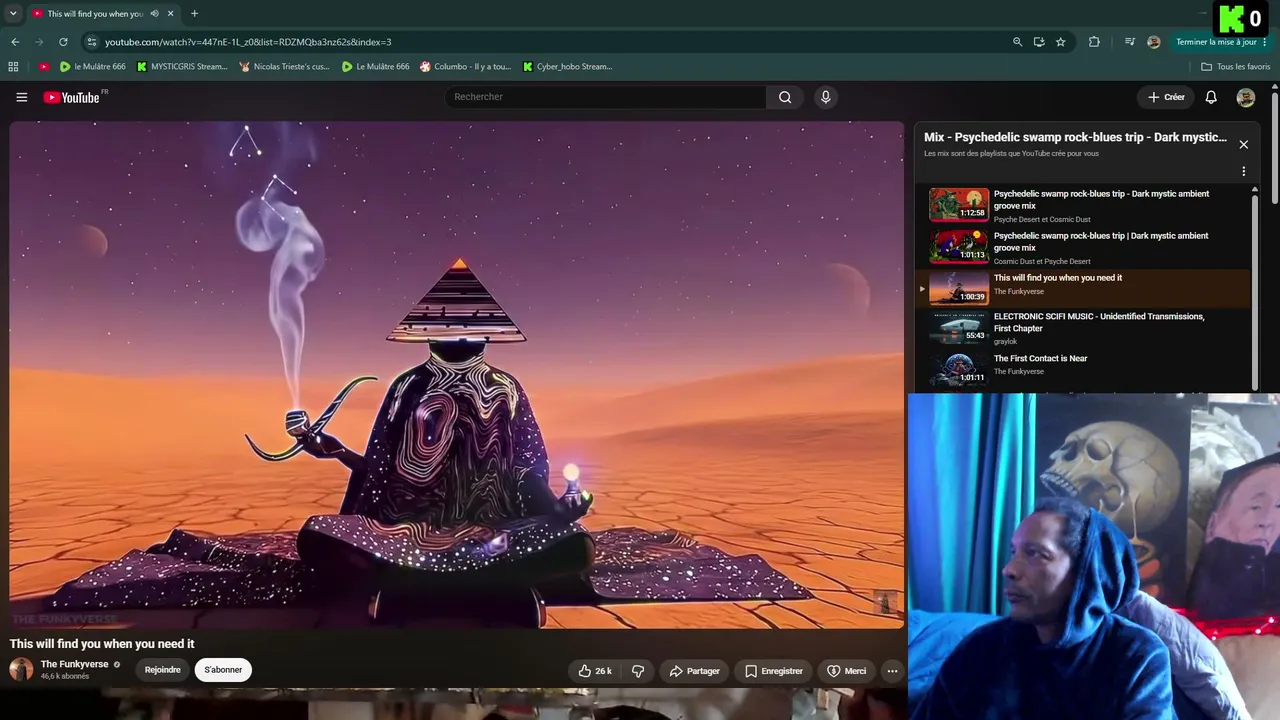1280x720 pixels.
Task: Open Chrome menu beside Terminer la mise à jour
Action: (1266, 42)
